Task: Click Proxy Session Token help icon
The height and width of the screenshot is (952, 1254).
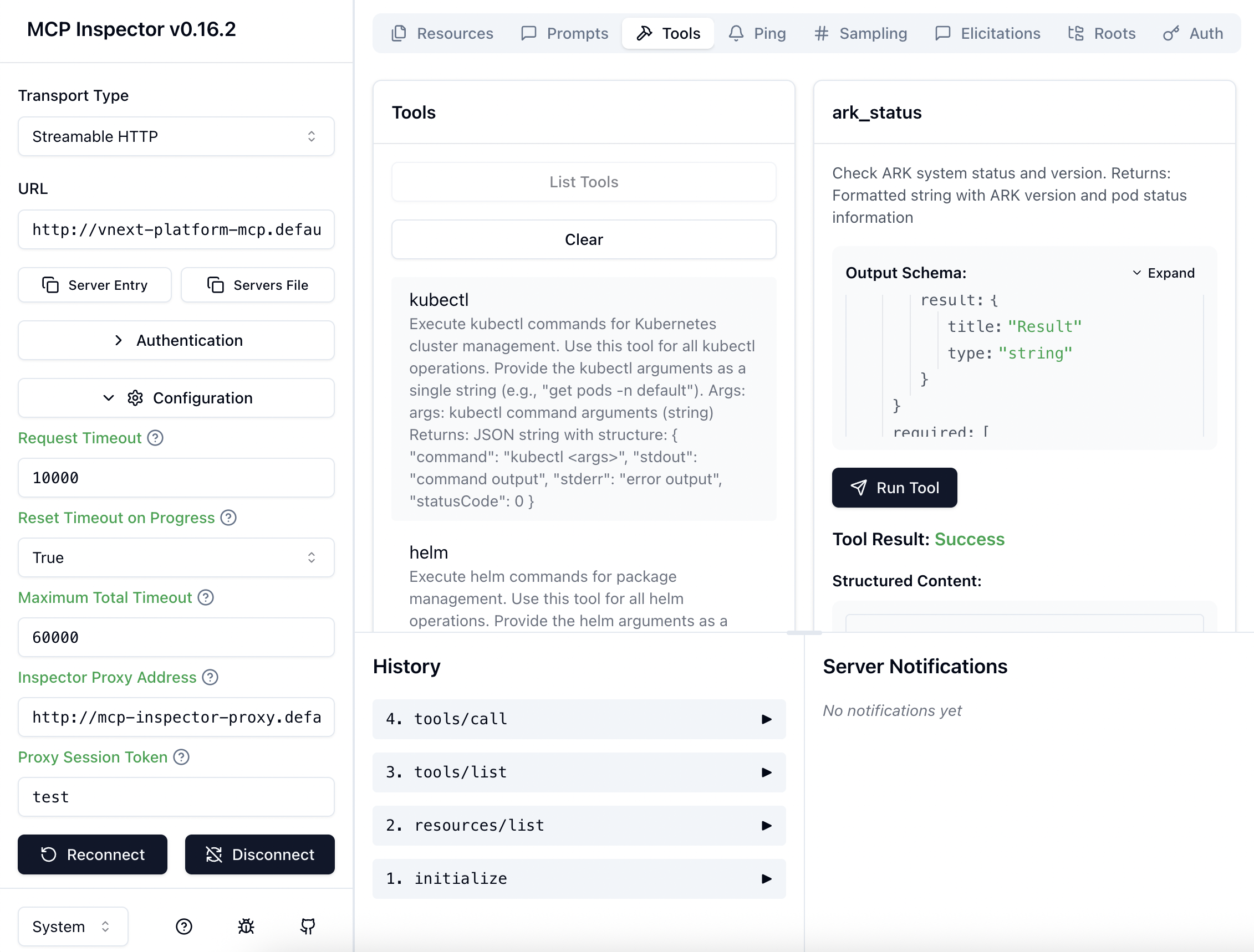Action: coord(181,757)
